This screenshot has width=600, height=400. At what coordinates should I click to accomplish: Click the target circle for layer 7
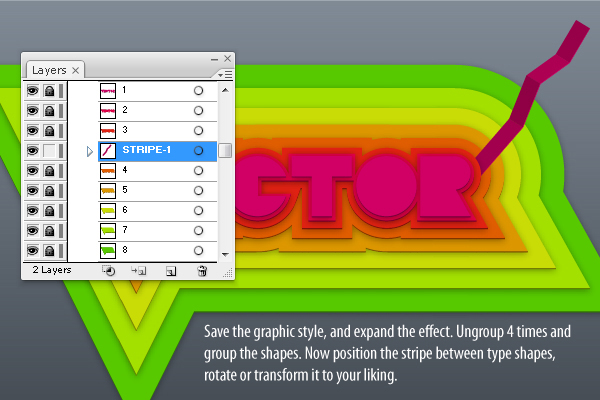[198, 230]
